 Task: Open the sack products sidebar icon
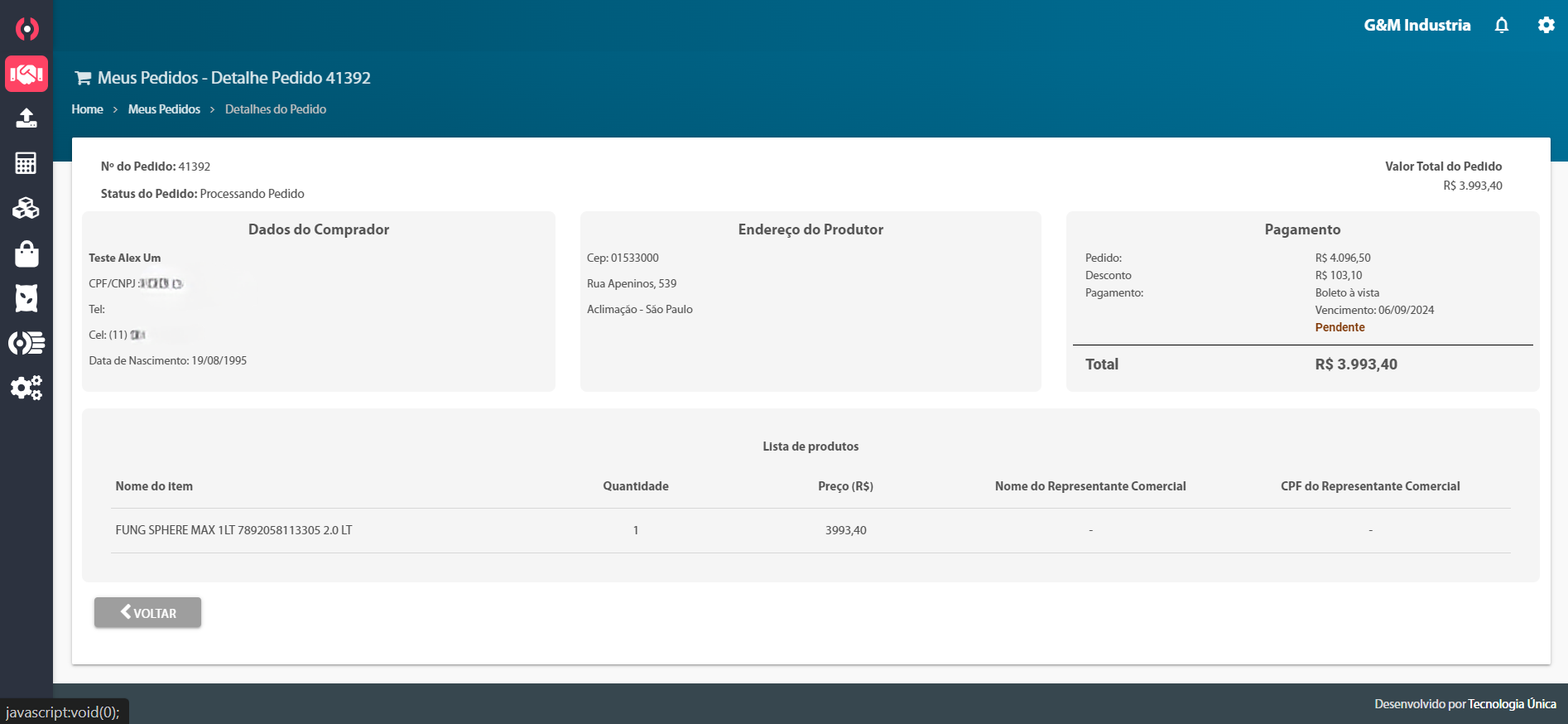(x=26, y=298)
